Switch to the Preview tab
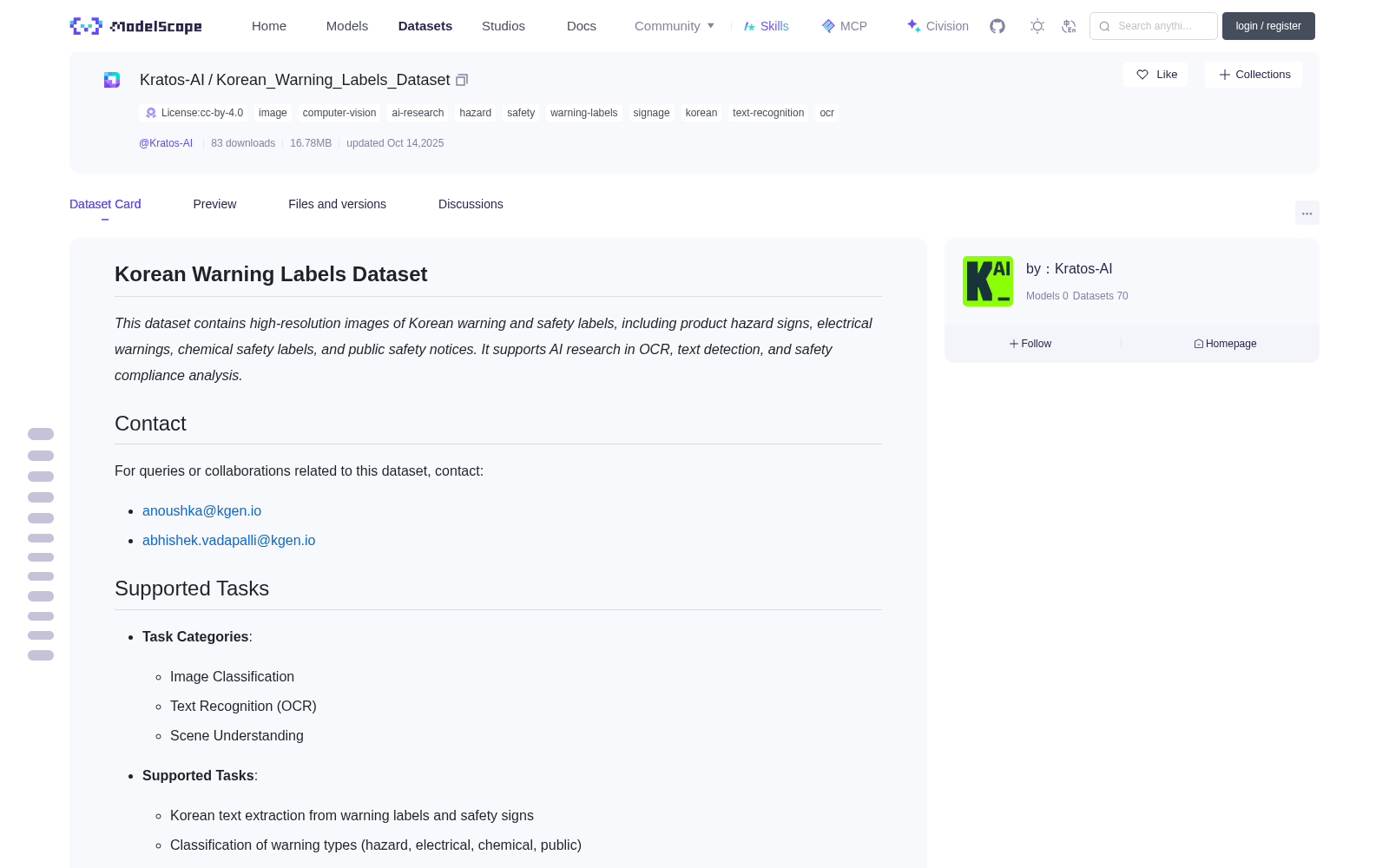Image resolution: width=1389 pixels, height=868 pixels. (214, 204)
